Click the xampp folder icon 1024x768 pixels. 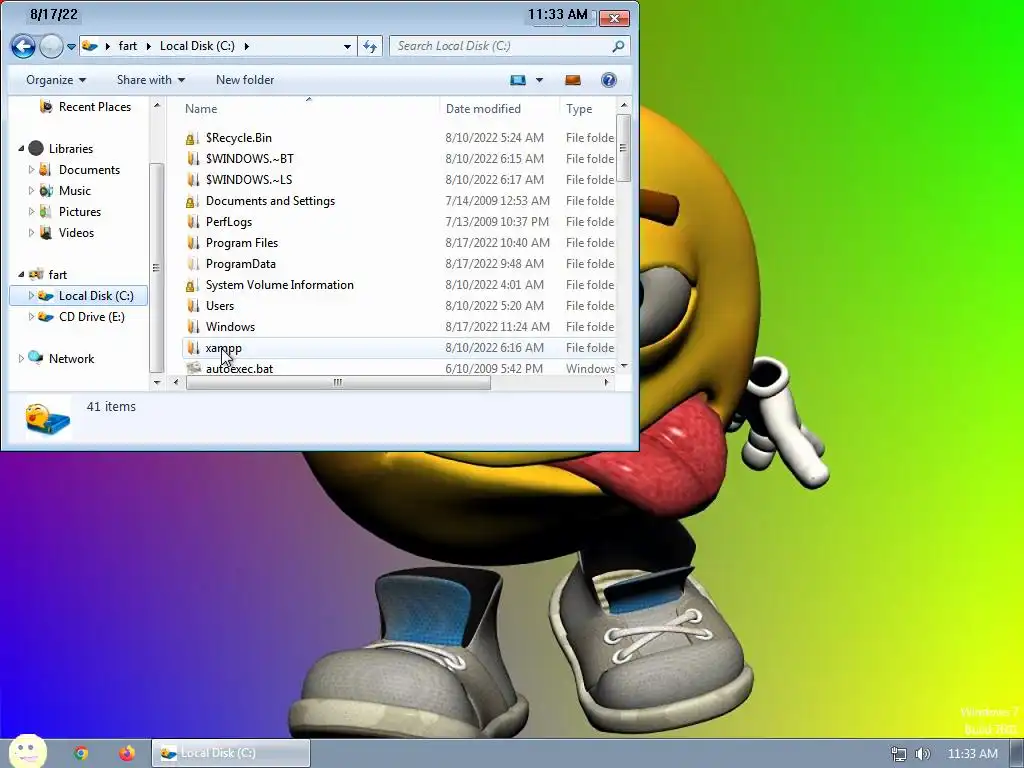tap(192, 347)
